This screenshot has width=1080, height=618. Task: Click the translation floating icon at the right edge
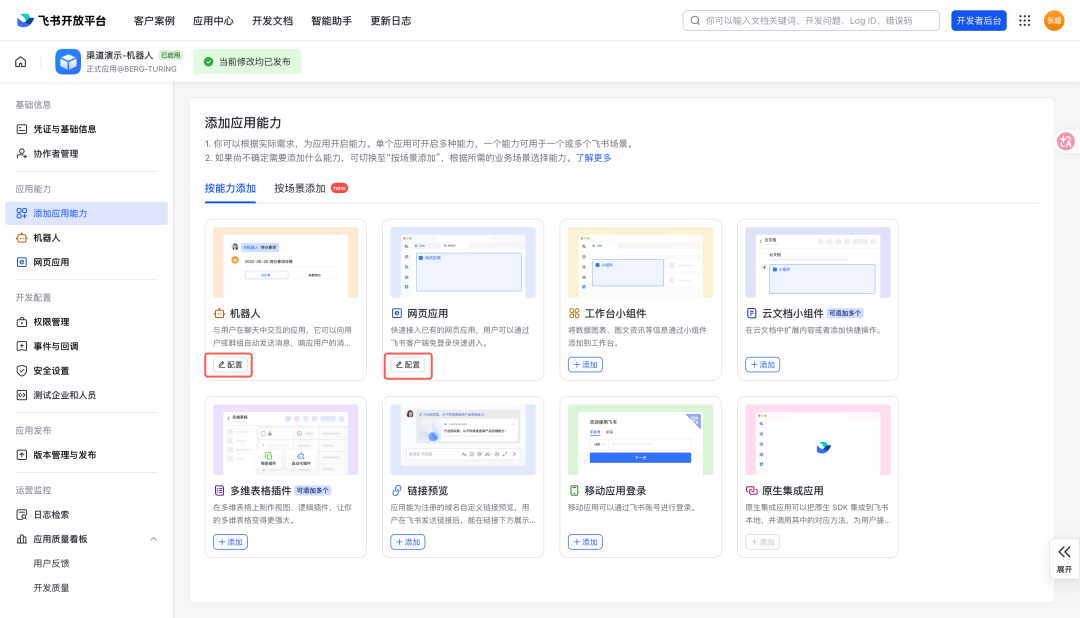point(1066,141)
